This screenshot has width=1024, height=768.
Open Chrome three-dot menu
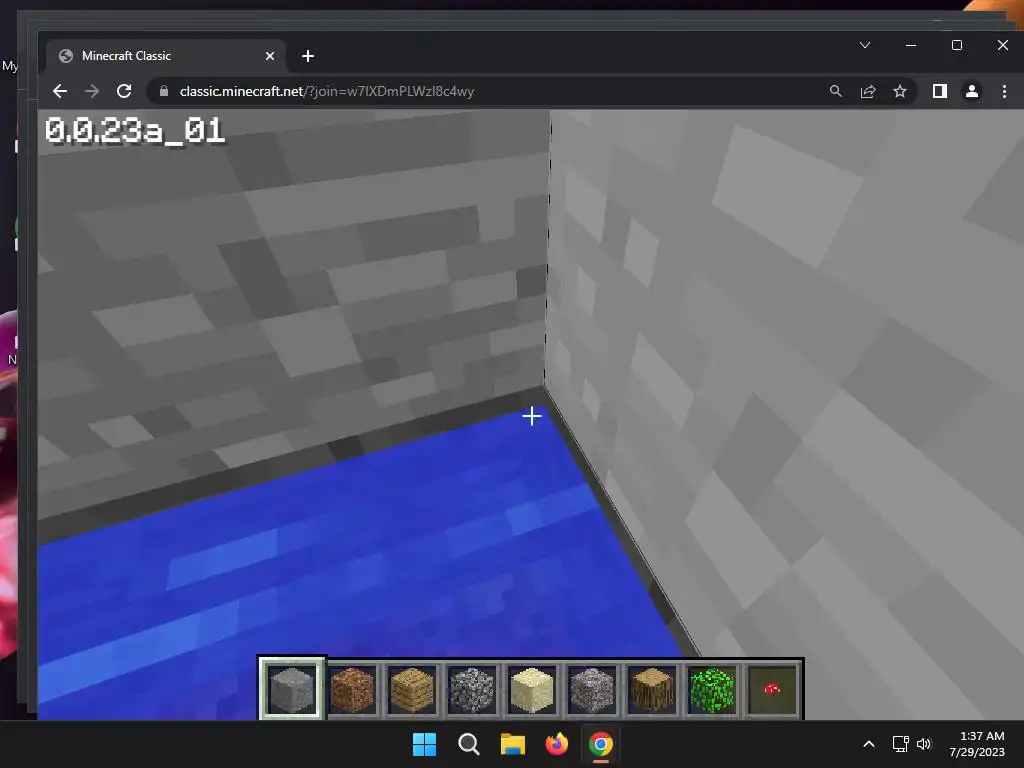pyautogui.click(x=1004, y=91)
